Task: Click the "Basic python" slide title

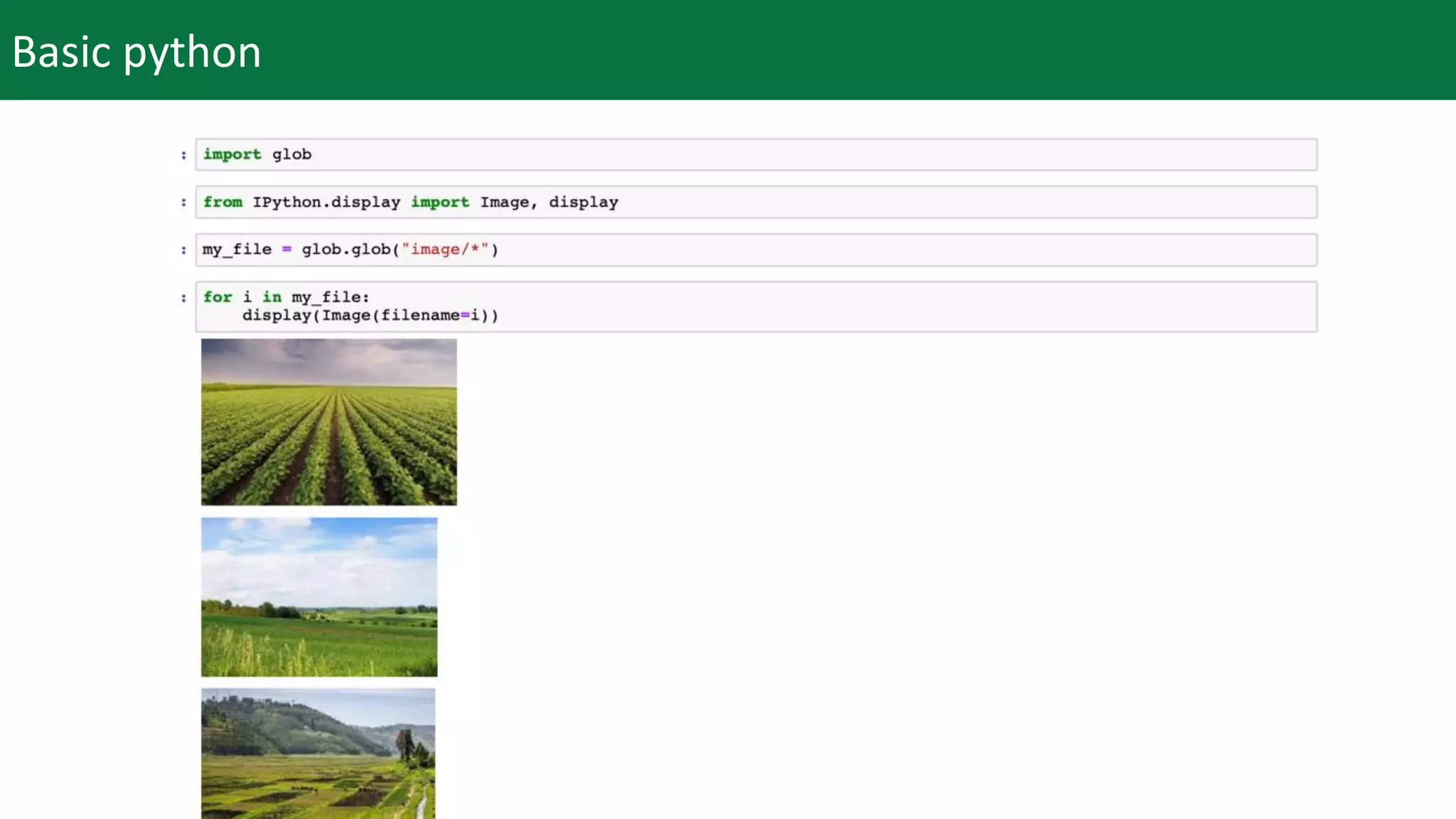Action: (136, 52)
